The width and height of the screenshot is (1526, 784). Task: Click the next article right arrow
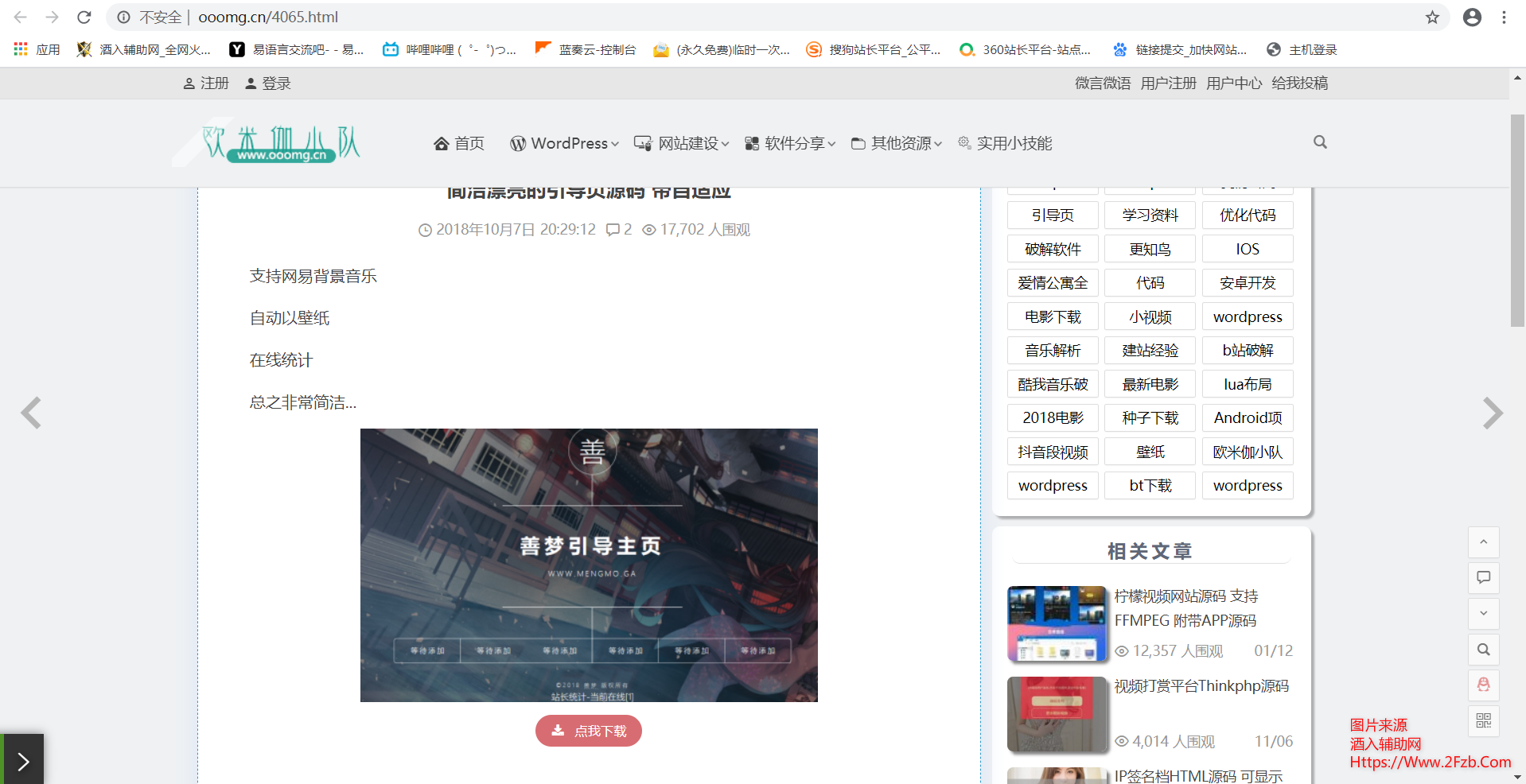pos(1493,413)
